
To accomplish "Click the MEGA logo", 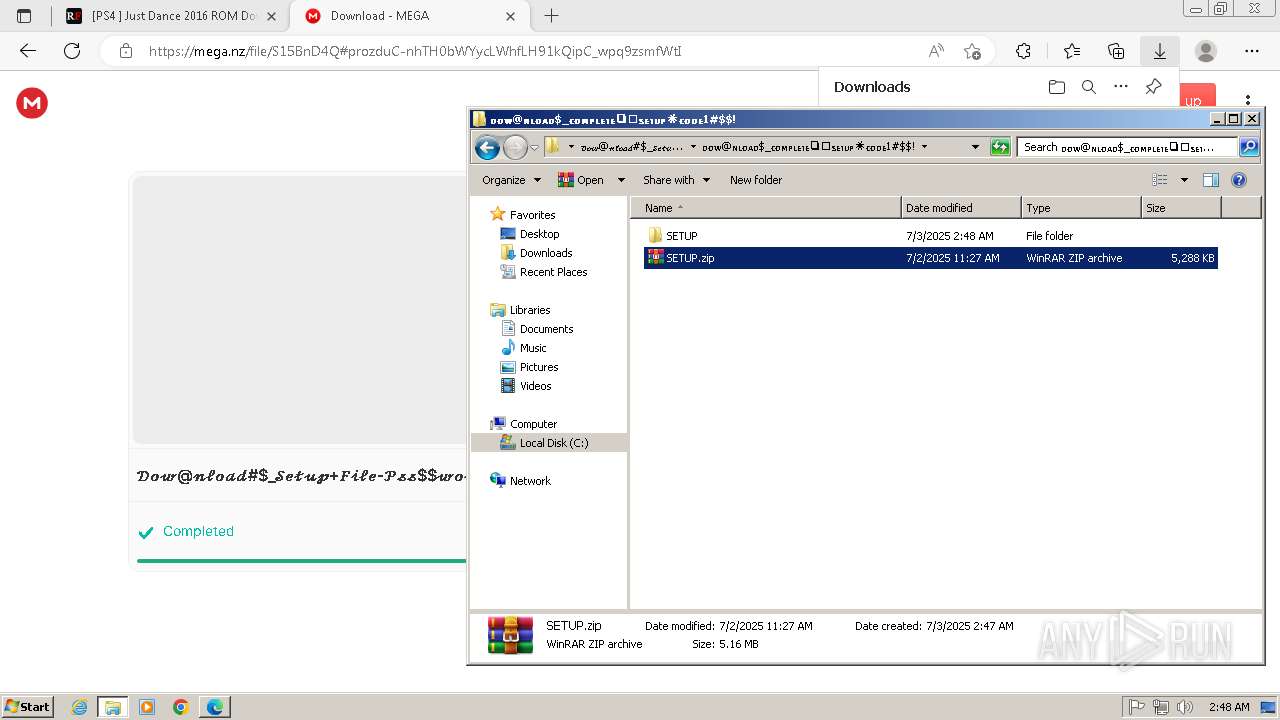I will pos(32,103).
